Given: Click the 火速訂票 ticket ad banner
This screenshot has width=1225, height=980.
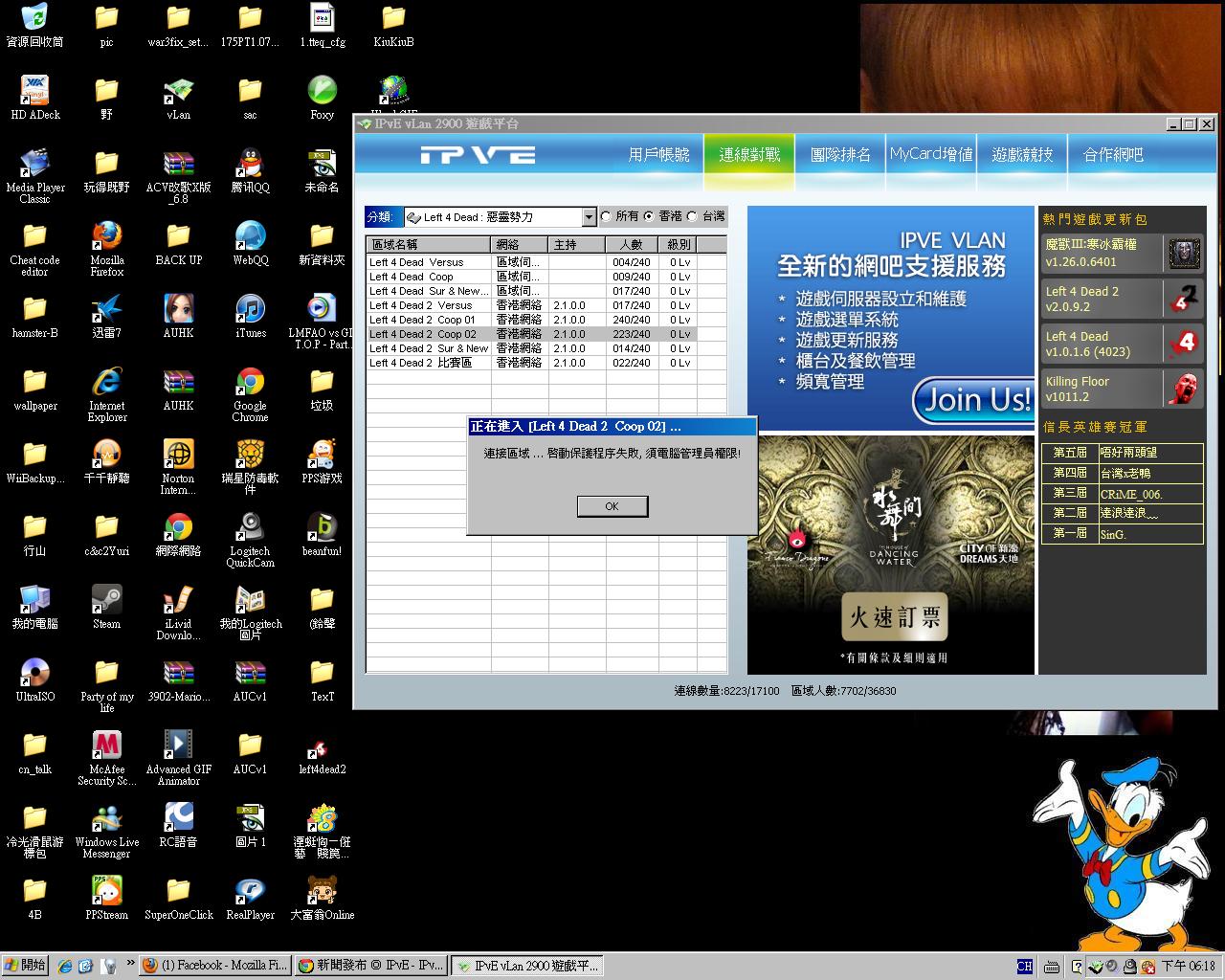Looking at the screenshot, I should pos(894,617).
